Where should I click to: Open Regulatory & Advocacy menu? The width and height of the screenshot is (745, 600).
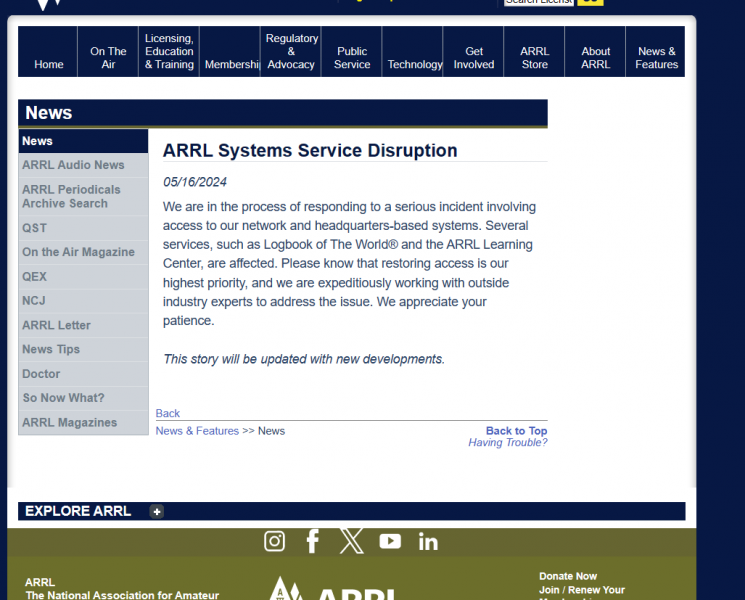(291, 51)
